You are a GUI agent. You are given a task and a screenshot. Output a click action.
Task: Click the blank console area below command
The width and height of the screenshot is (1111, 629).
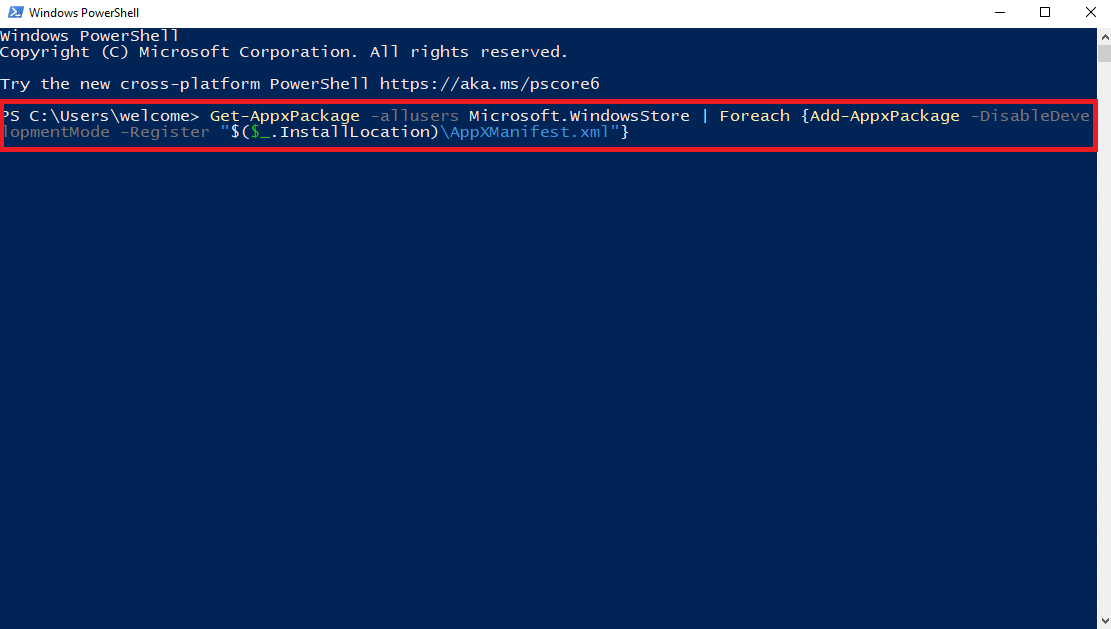[549, 382]
